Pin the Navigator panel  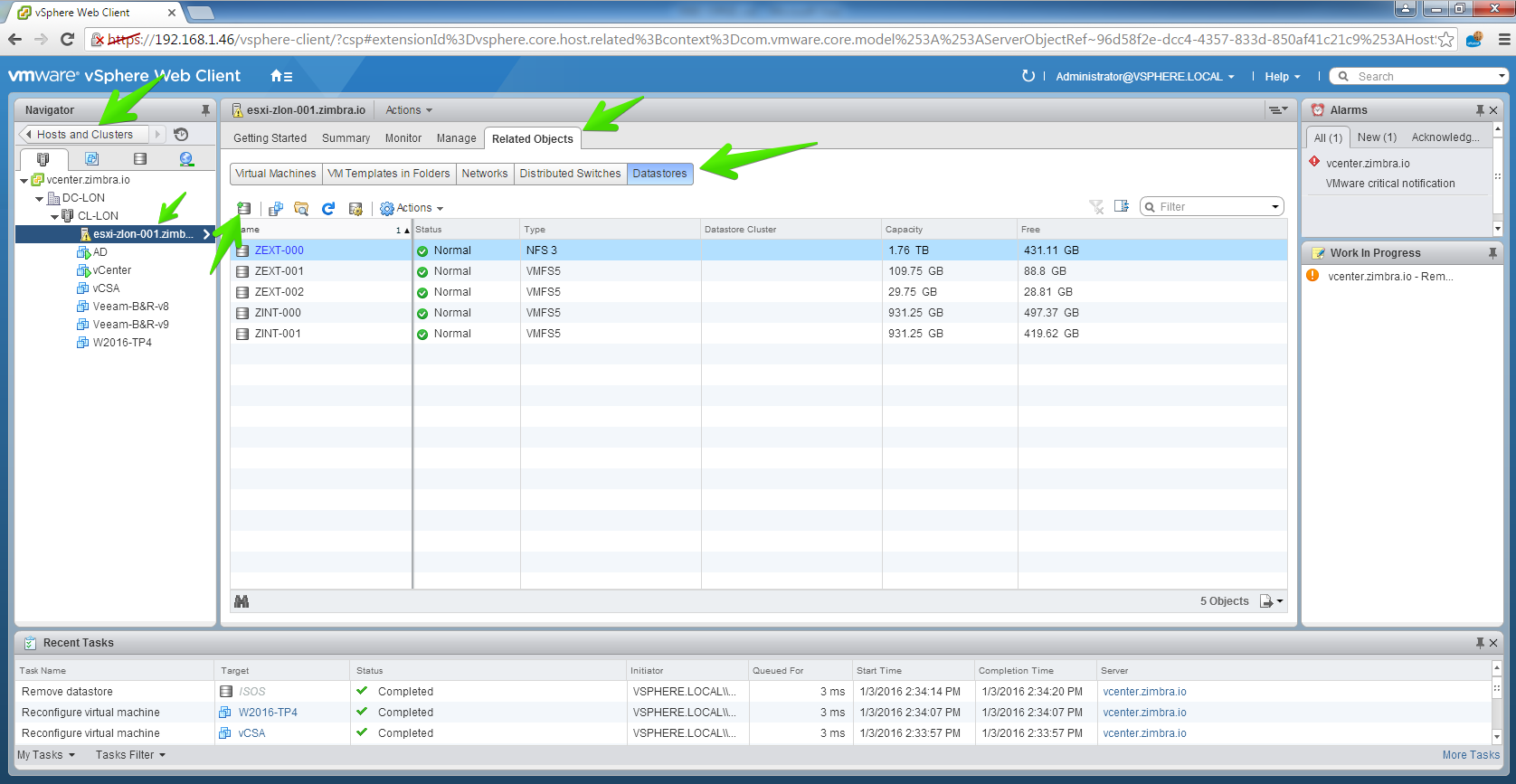(x=205, y=110)
